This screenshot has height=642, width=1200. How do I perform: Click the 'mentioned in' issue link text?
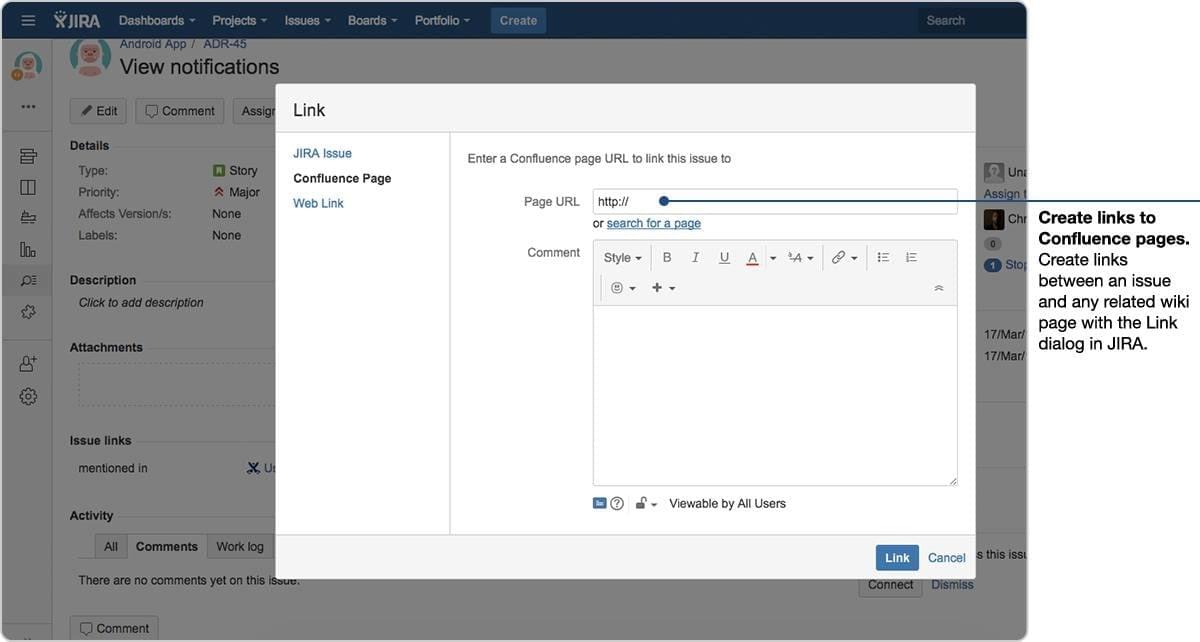[113, 468]
